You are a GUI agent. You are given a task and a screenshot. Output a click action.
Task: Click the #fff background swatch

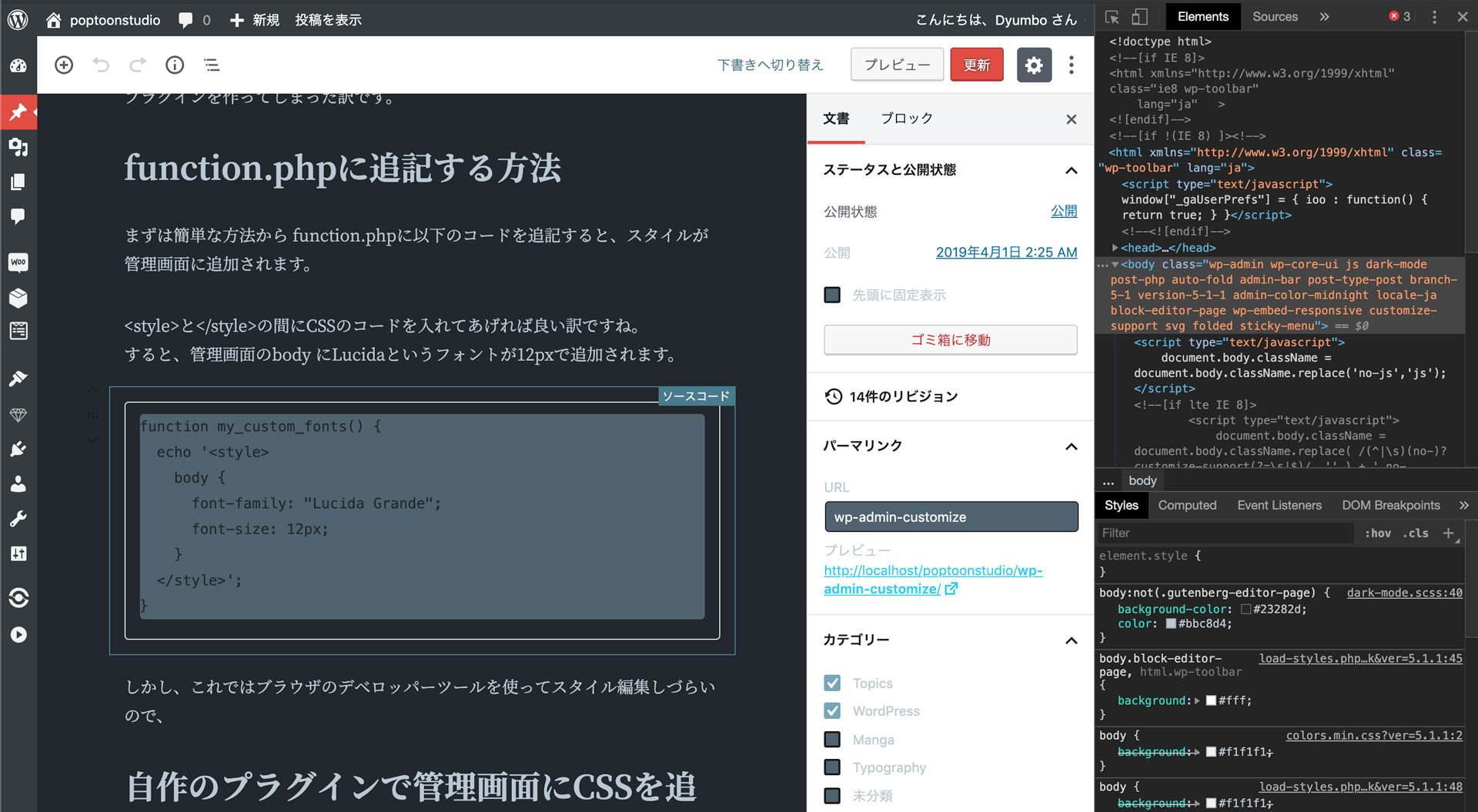click(1211, 700)
